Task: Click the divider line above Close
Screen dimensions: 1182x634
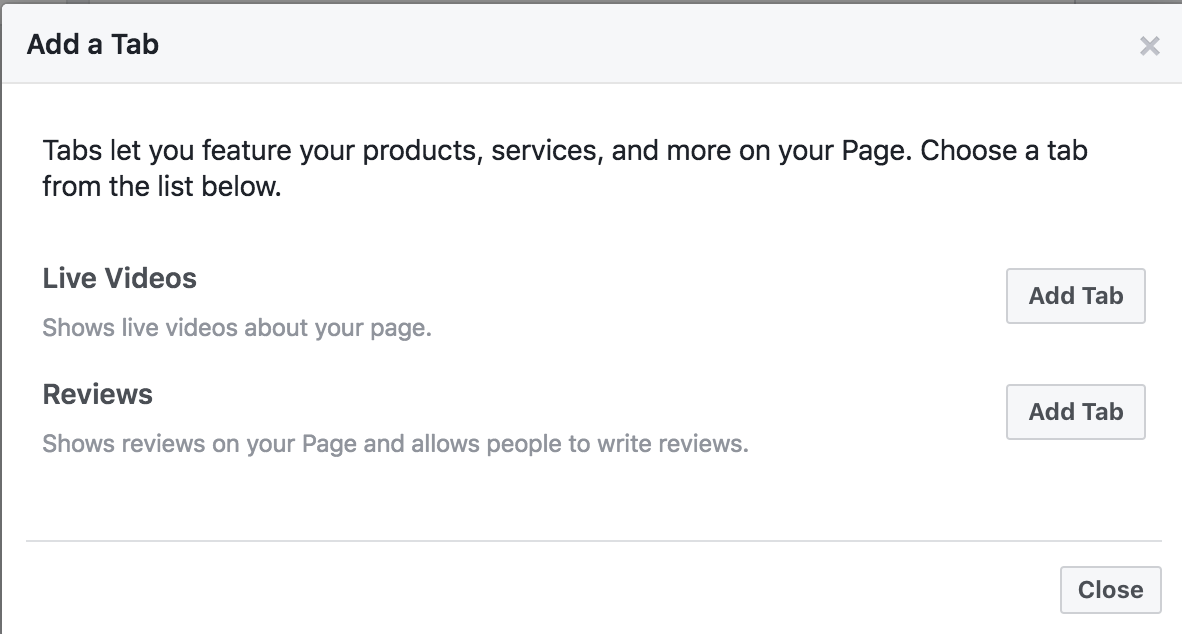Action: point(593,541)
